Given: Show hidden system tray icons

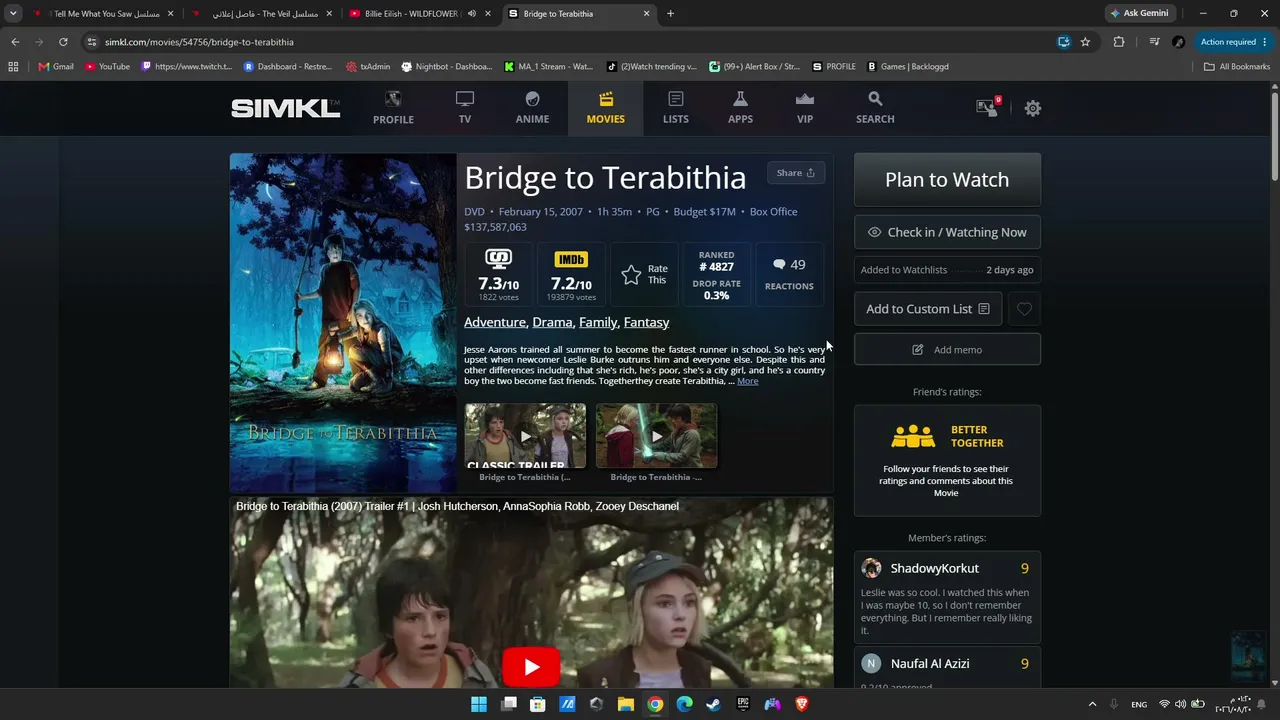Looking at the screenshot, I should 1092,704.
